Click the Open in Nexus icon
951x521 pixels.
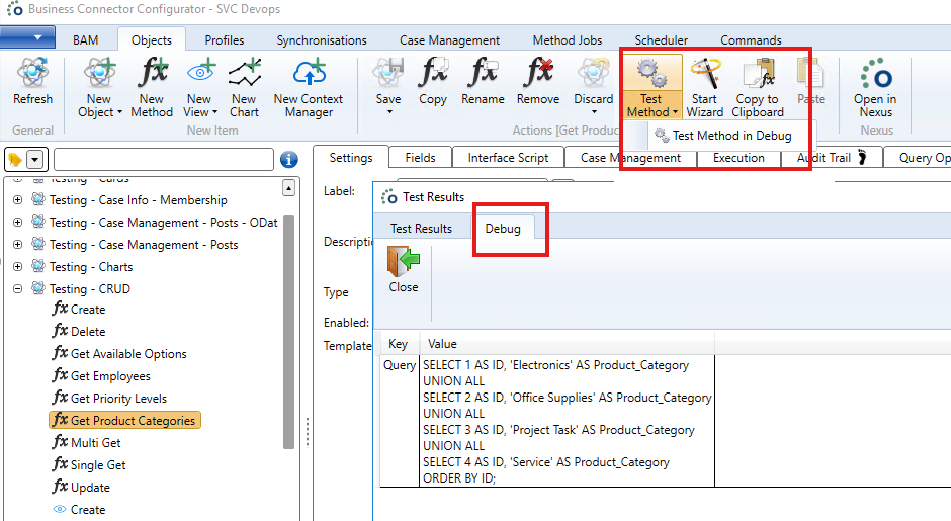pyautogui.click(x=876, y=72)
